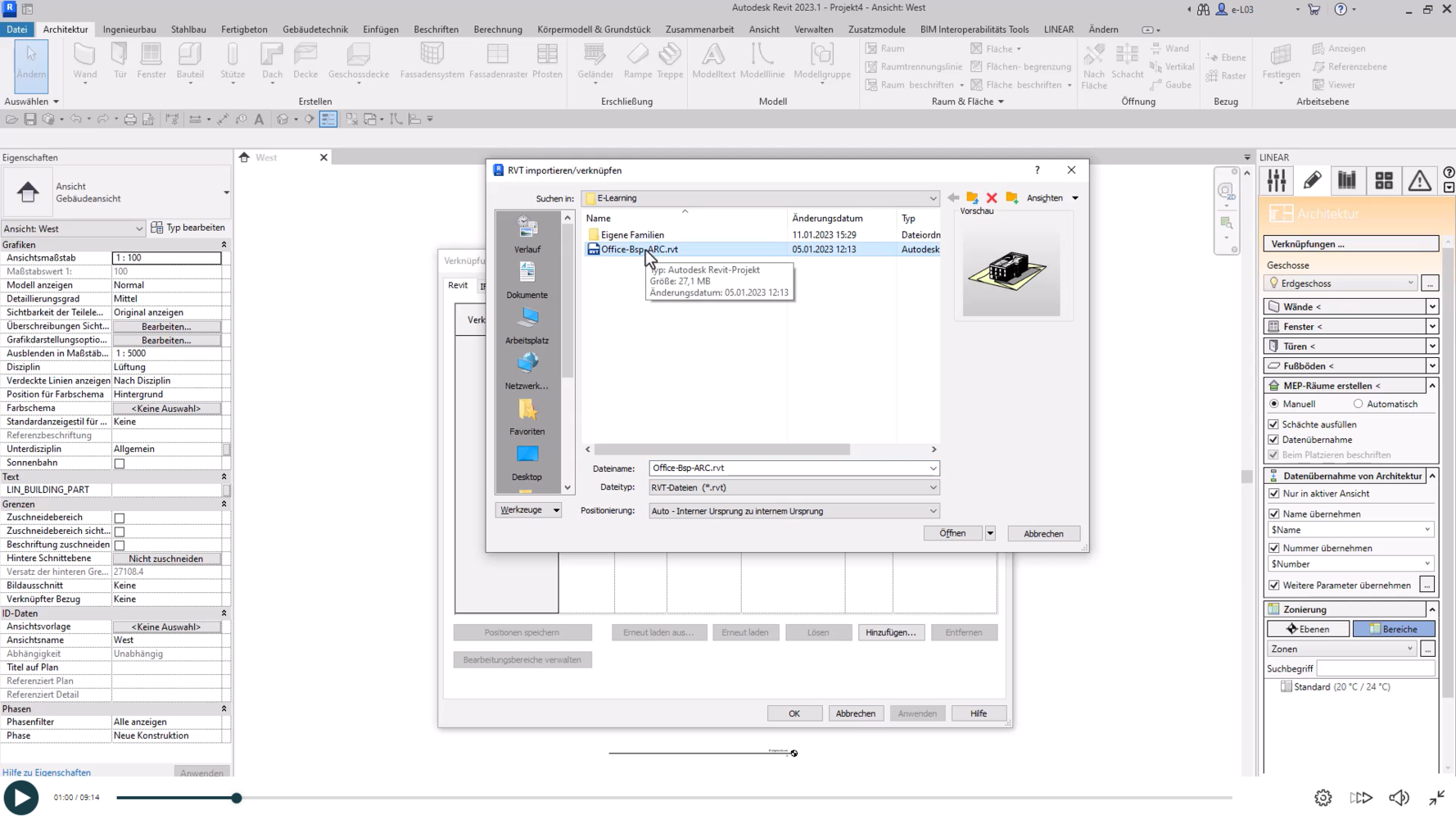Select the Modellgruppe tool

[x=822, y=62]
